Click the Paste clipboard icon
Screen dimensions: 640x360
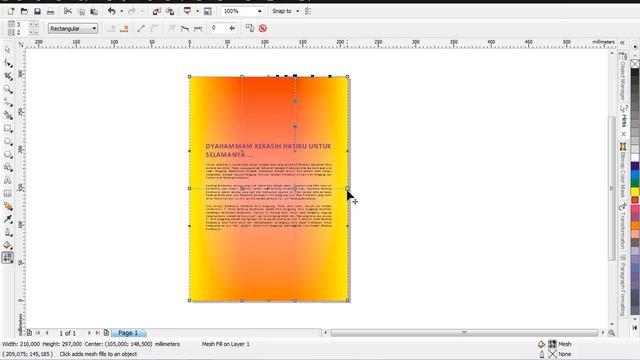tap(94, 11)
